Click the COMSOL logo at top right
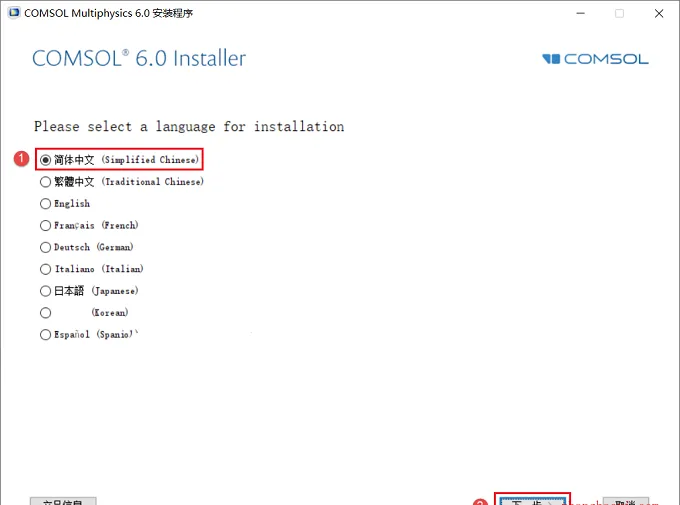This screenshot has width=680, height=505. tap(595, 59)
